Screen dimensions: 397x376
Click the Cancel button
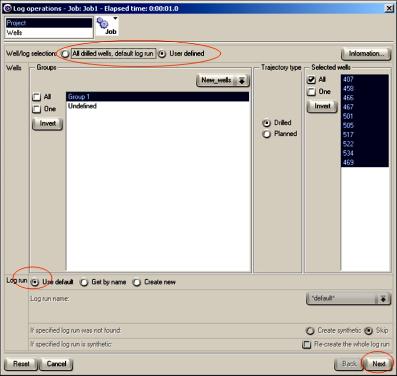[x=56, y=364]
